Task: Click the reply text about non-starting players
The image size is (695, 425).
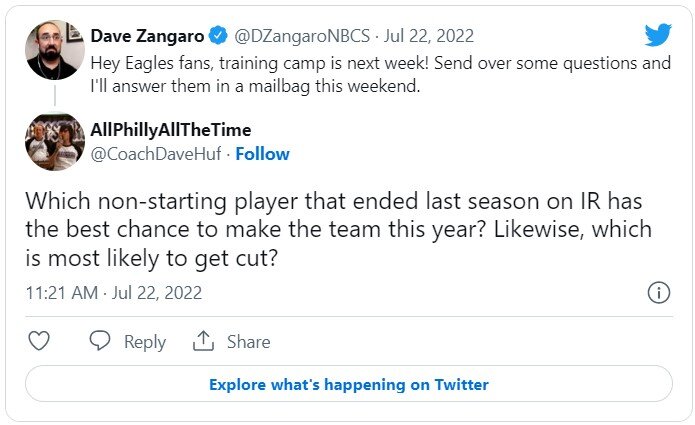Action: tap(340, 229)
